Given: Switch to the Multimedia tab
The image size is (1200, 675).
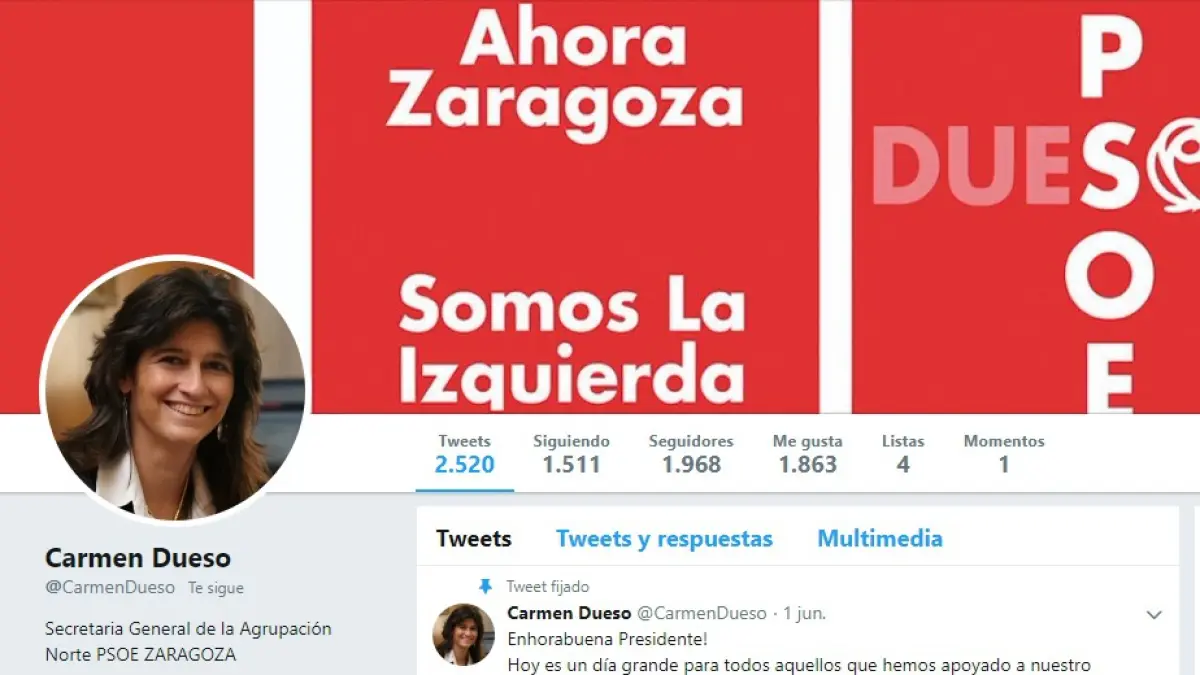Looking at the screenshot, I should (880, 539).
